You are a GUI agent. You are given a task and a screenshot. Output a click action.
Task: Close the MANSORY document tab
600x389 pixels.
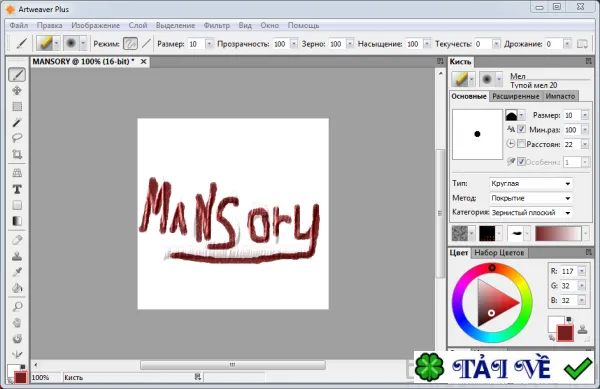click(x=143, y=61)
